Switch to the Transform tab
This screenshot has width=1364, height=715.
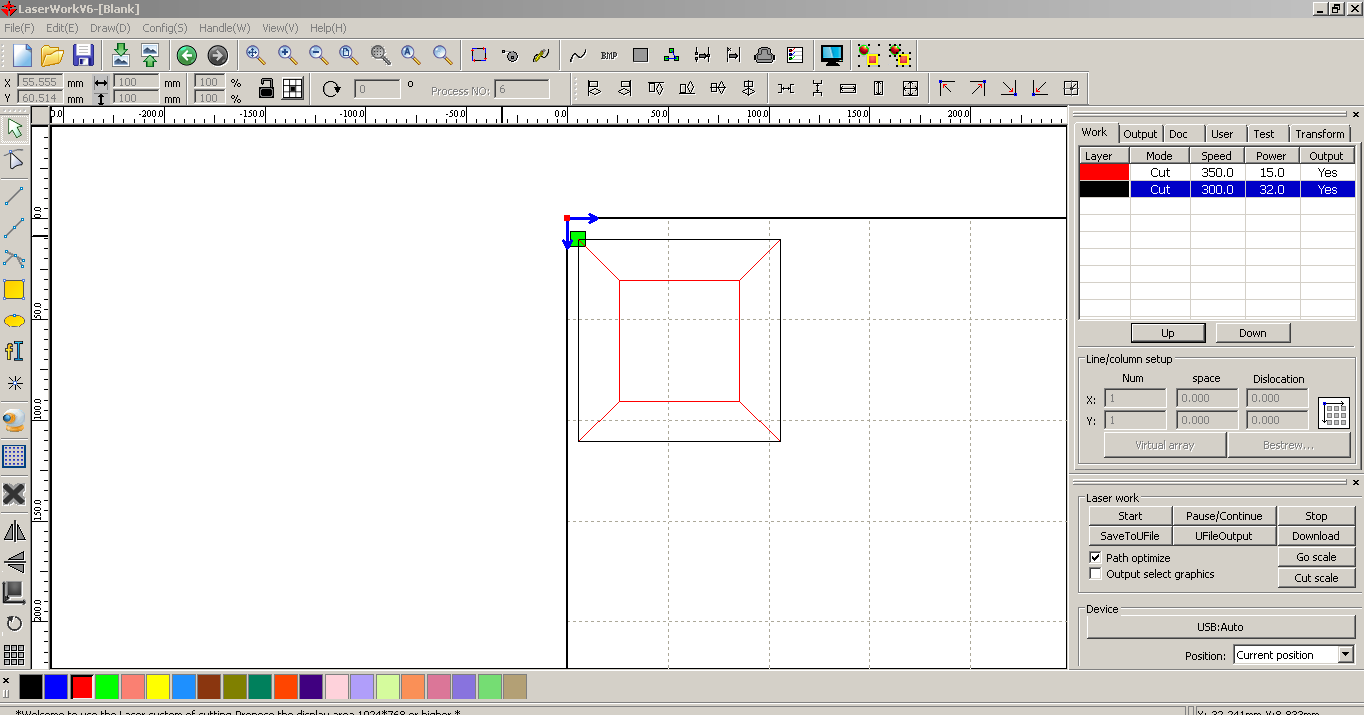(x=1320, y=133)
